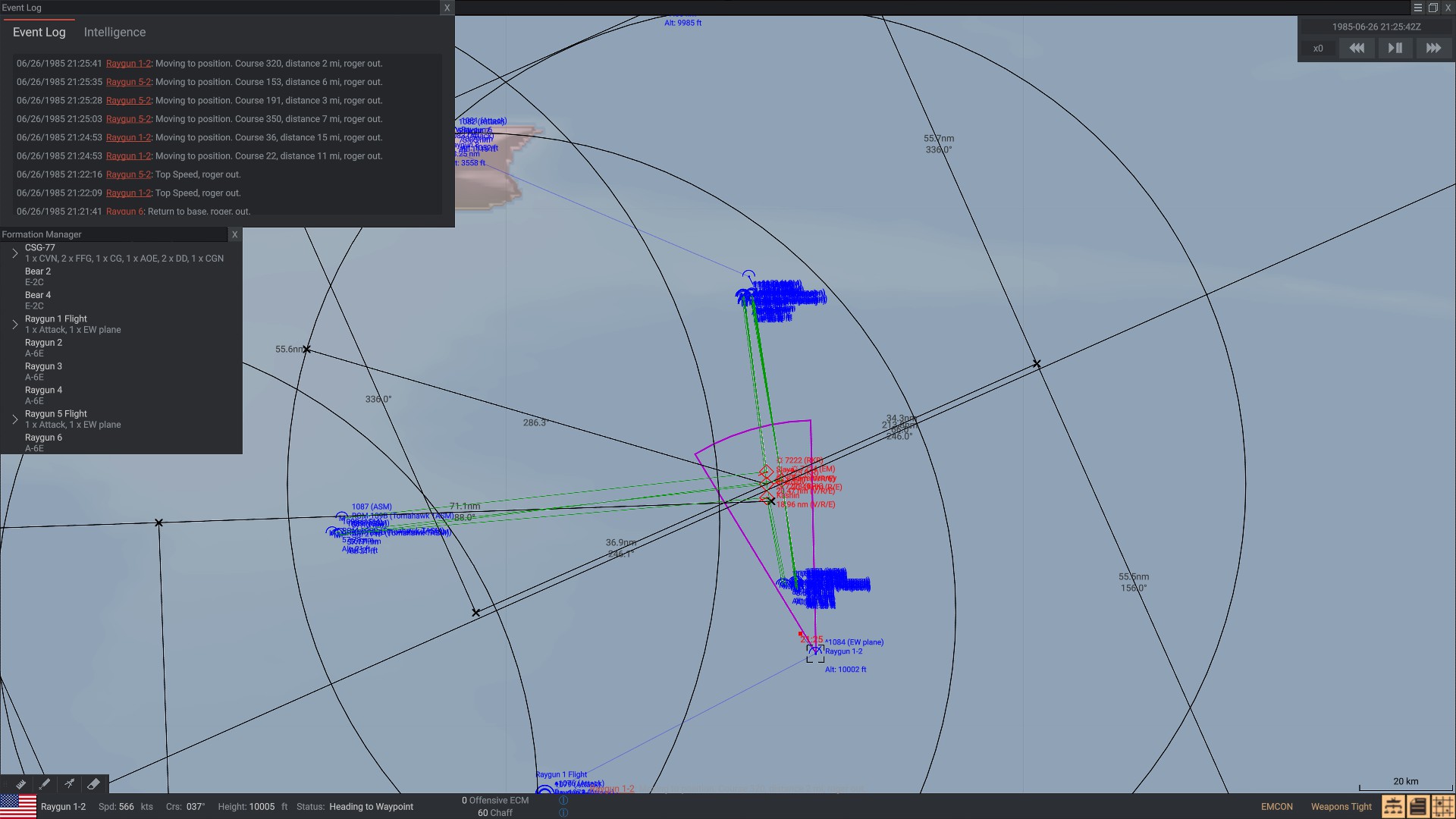1456x819 pixels.
Task: Open Raygun 1-2 Top Speed log link
Action: point(128,193)
